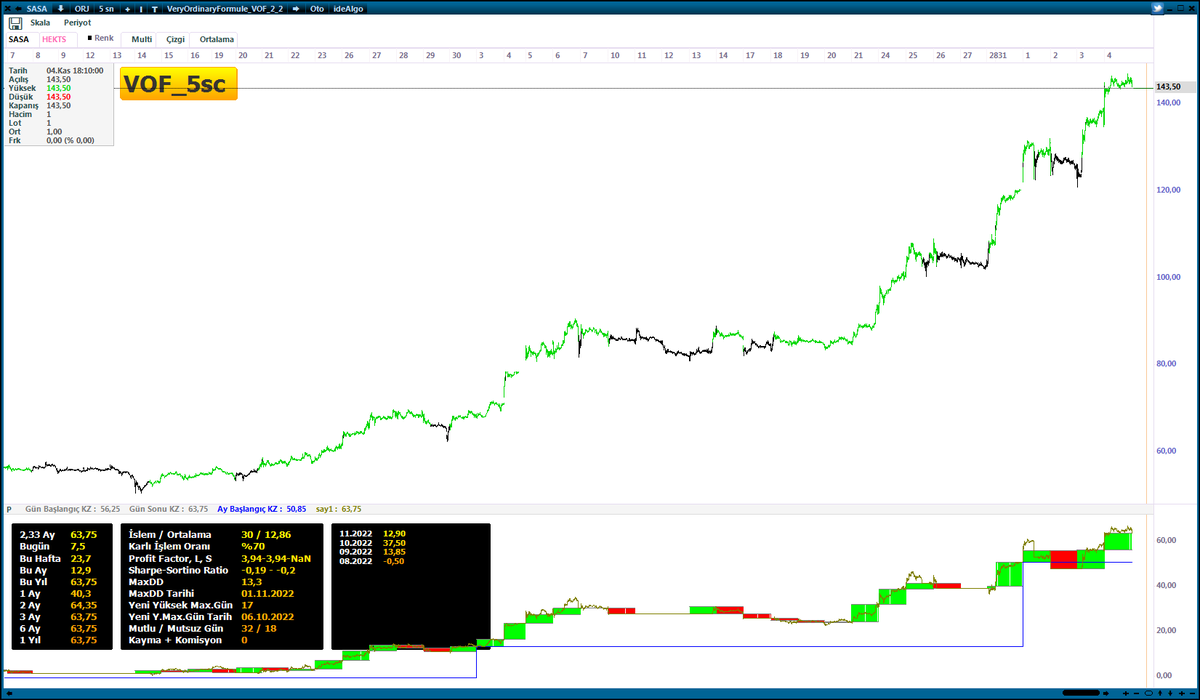Click the Tarih value 04.Kas 18:10:00
Screen dimensions: 1200x700
click(x=77, y=70)
